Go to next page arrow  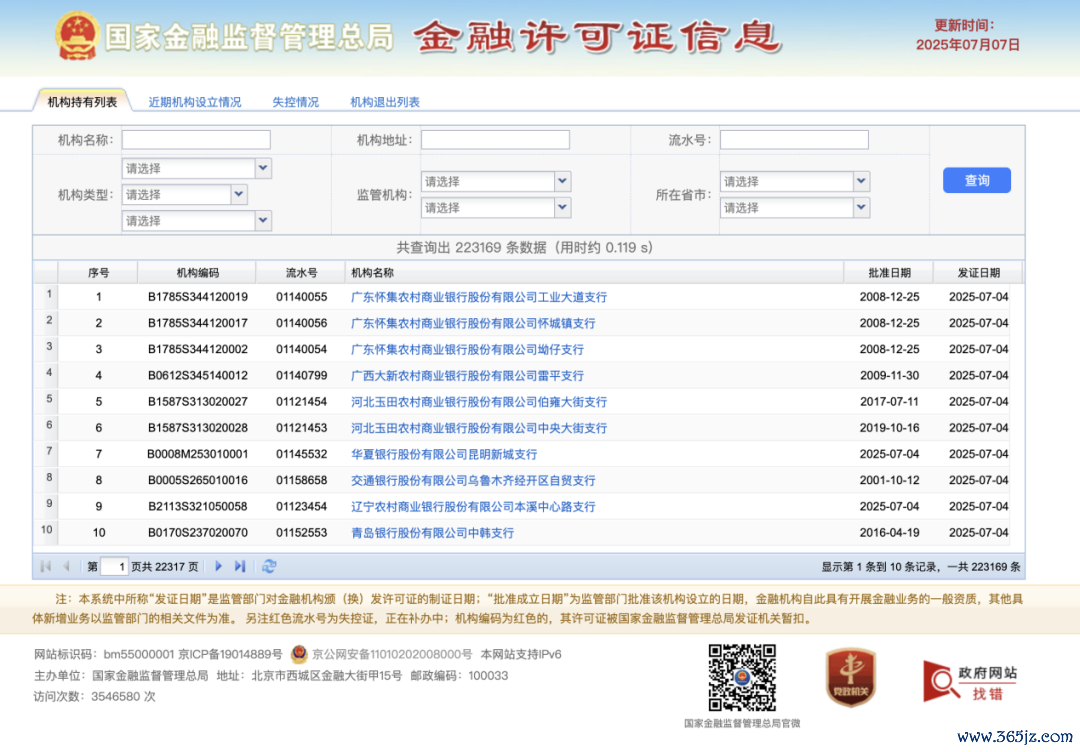coord(218,566)
